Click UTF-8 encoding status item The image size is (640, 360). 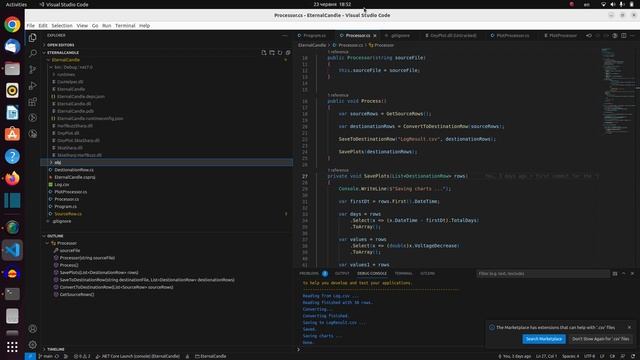point(590,356)
